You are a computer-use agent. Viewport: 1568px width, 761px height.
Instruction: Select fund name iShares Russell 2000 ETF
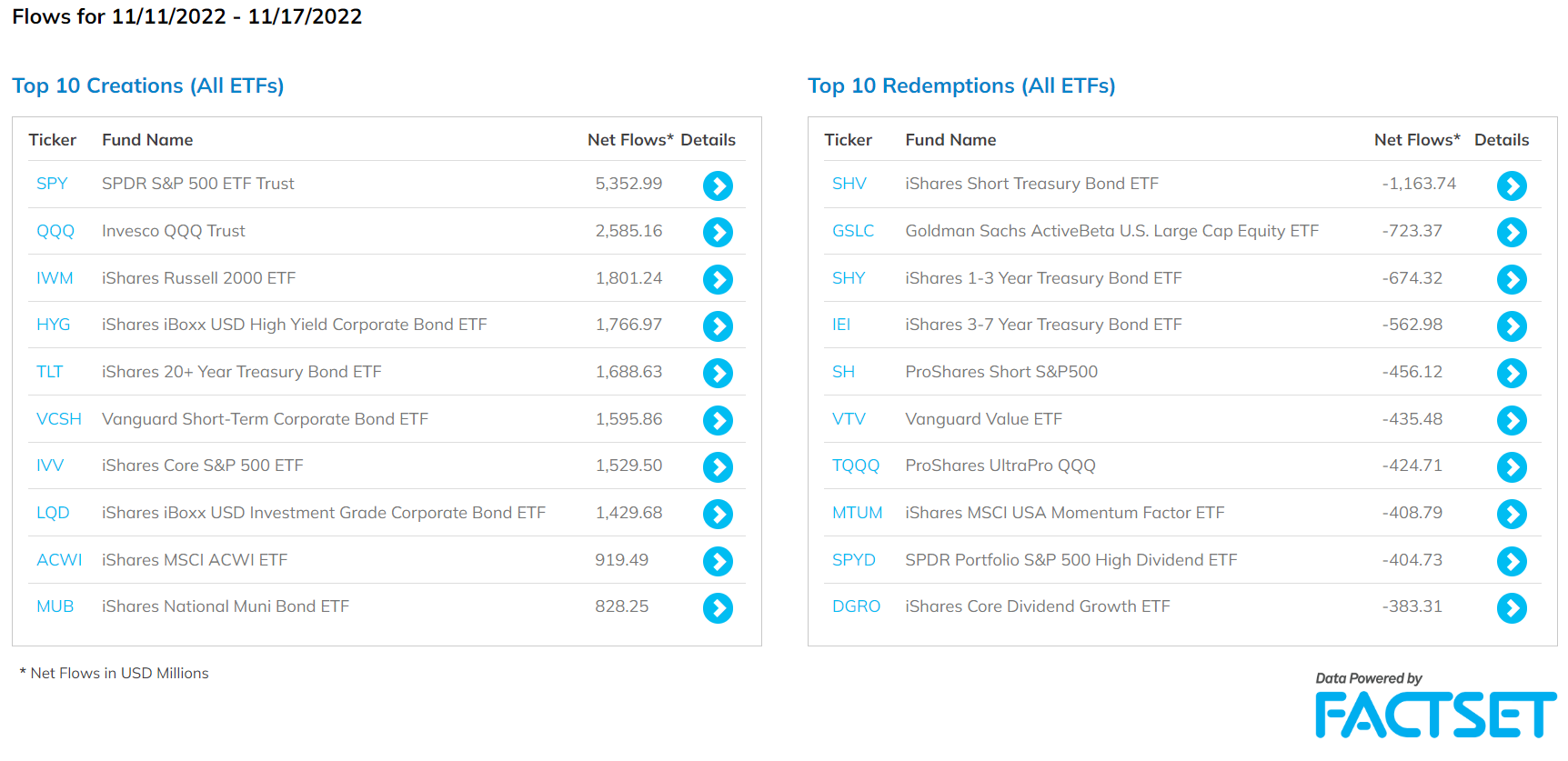[199, 278]
